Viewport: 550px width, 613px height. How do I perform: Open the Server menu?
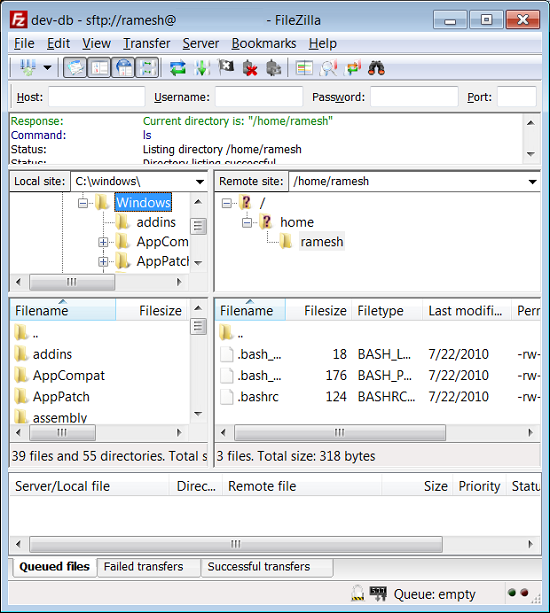click(x=201, y=43)
